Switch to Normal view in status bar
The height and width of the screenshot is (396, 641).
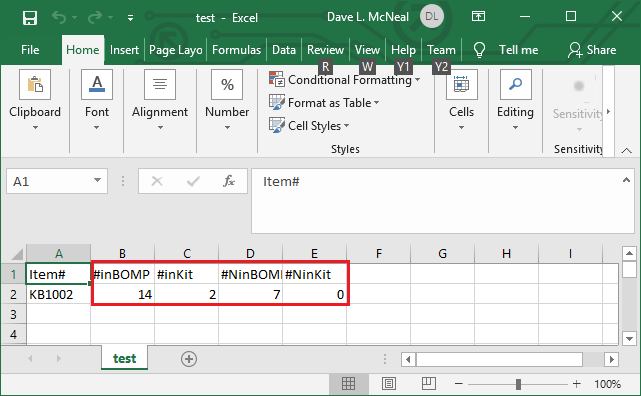[x=348, y=384]
